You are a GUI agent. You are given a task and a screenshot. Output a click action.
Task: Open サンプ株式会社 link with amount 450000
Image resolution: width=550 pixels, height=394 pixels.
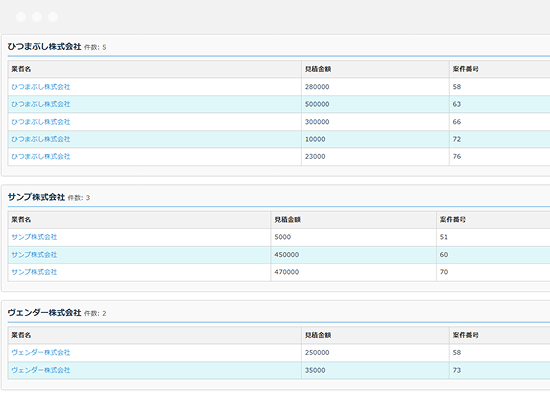pos(34,255)
